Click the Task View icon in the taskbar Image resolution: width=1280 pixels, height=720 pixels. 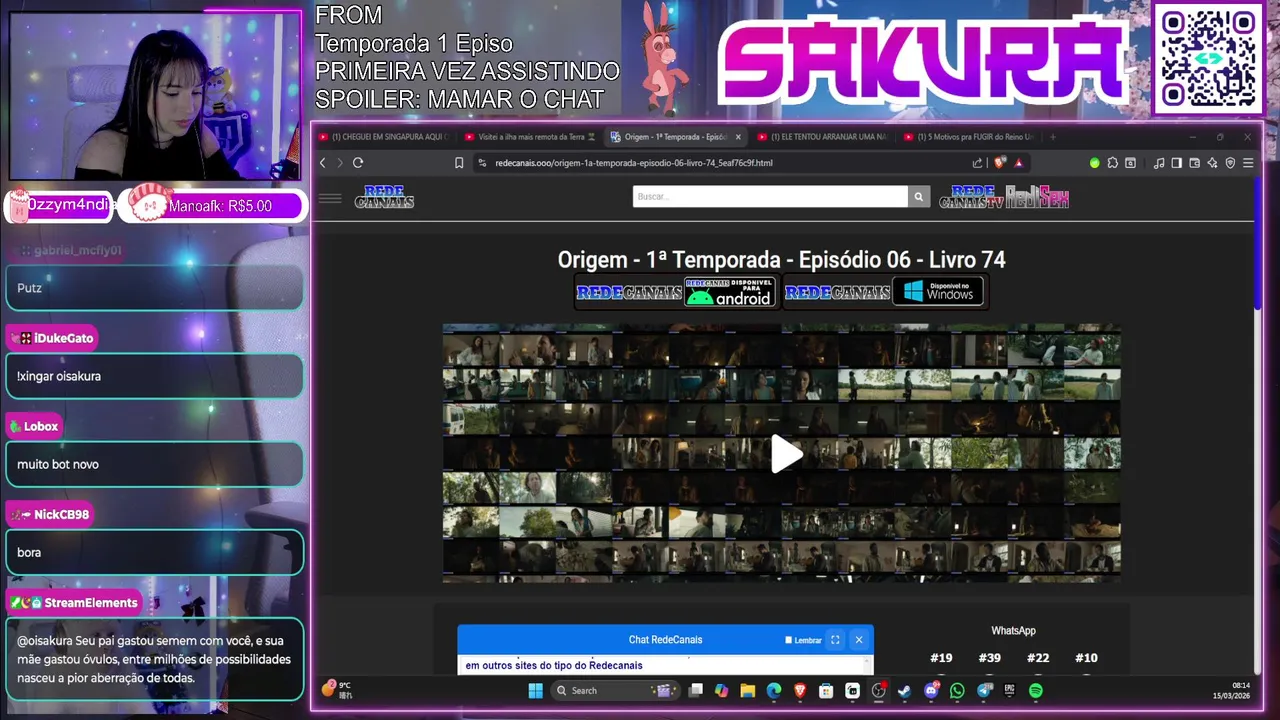(x=695, y=690)
